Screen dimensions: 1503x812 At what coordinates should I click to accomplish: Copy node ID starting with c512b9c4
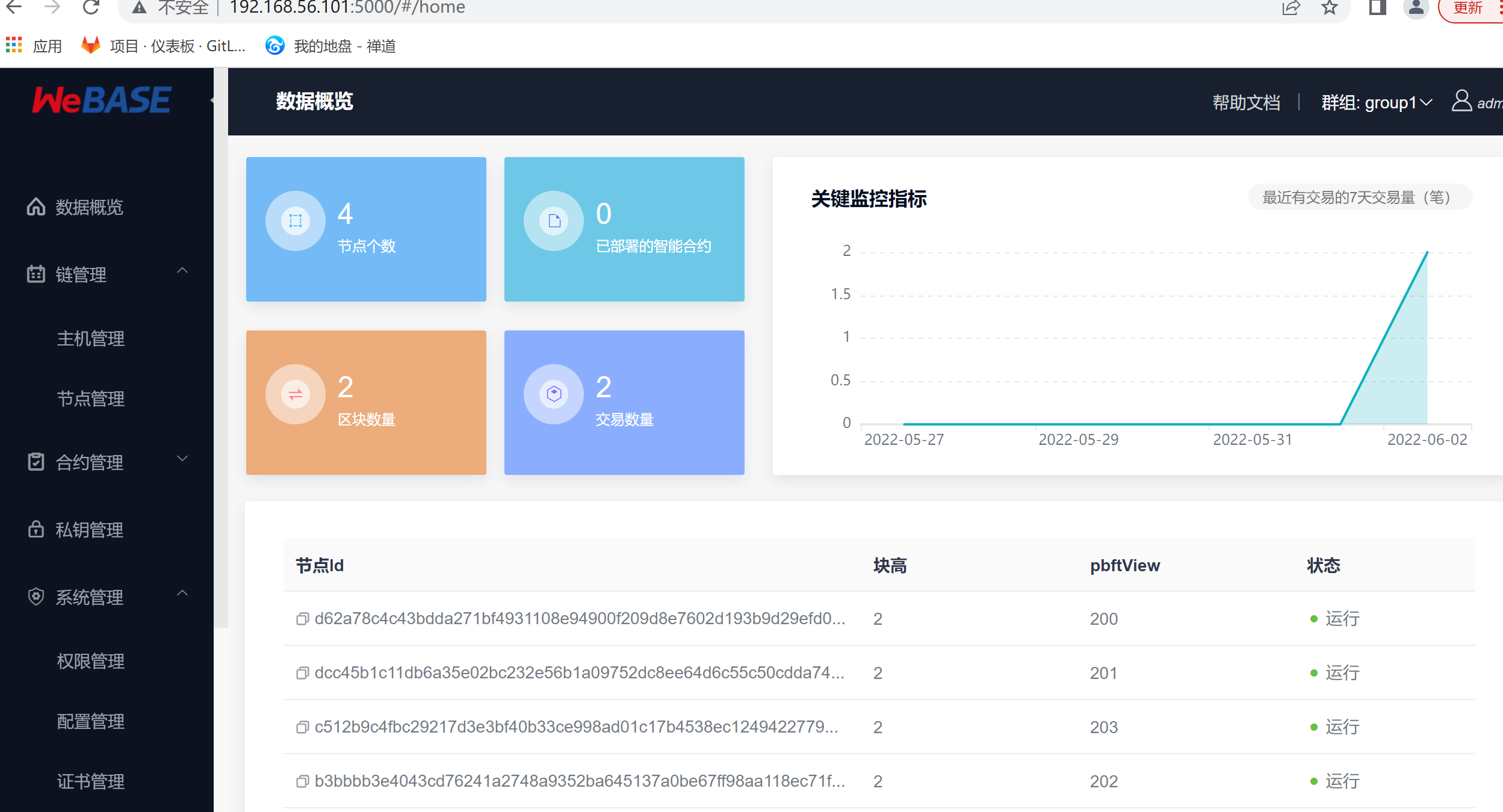point(302,727)
